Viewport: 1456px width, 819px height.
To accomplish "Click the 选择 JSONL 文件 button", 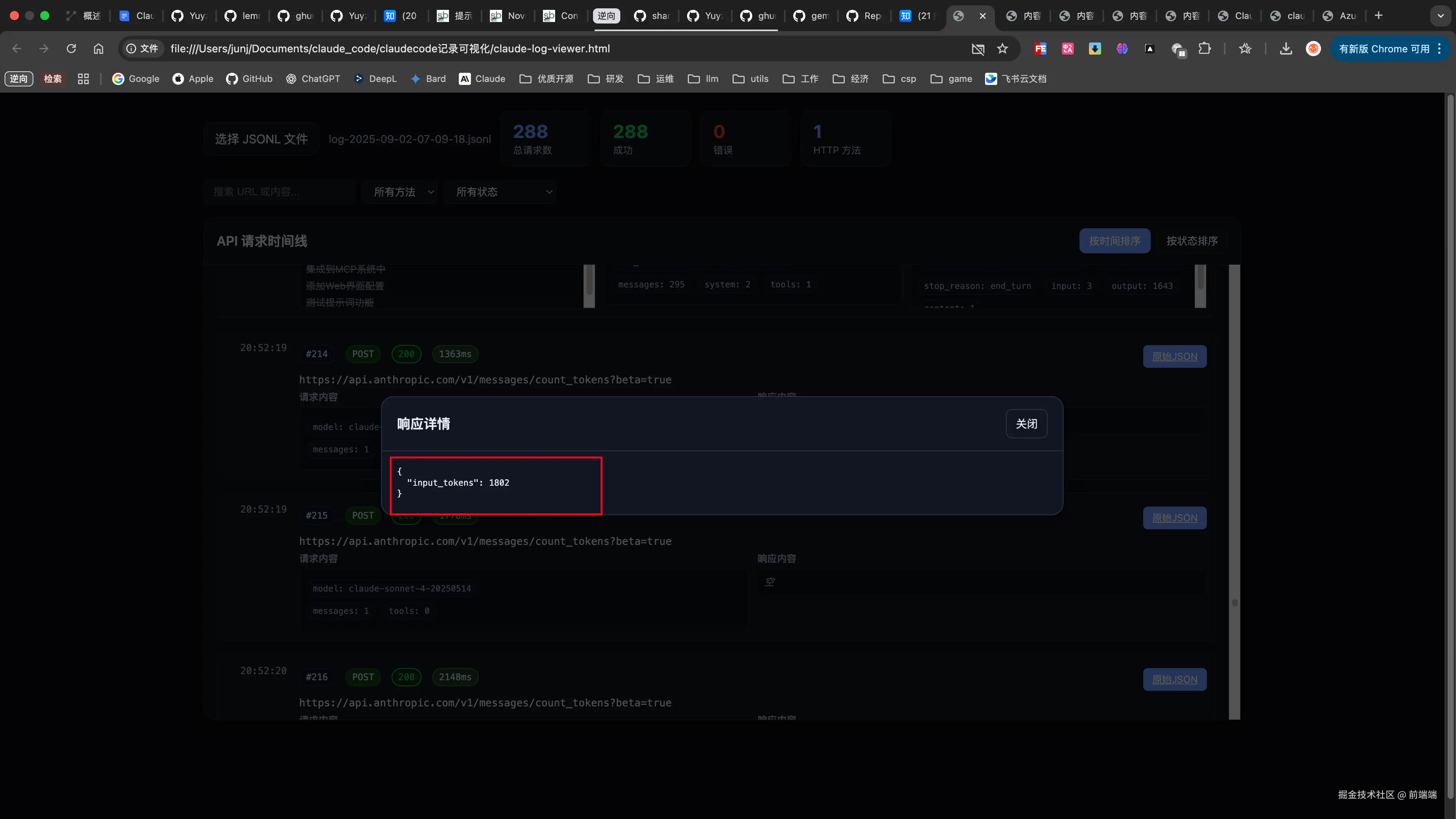I will point(261,139).
